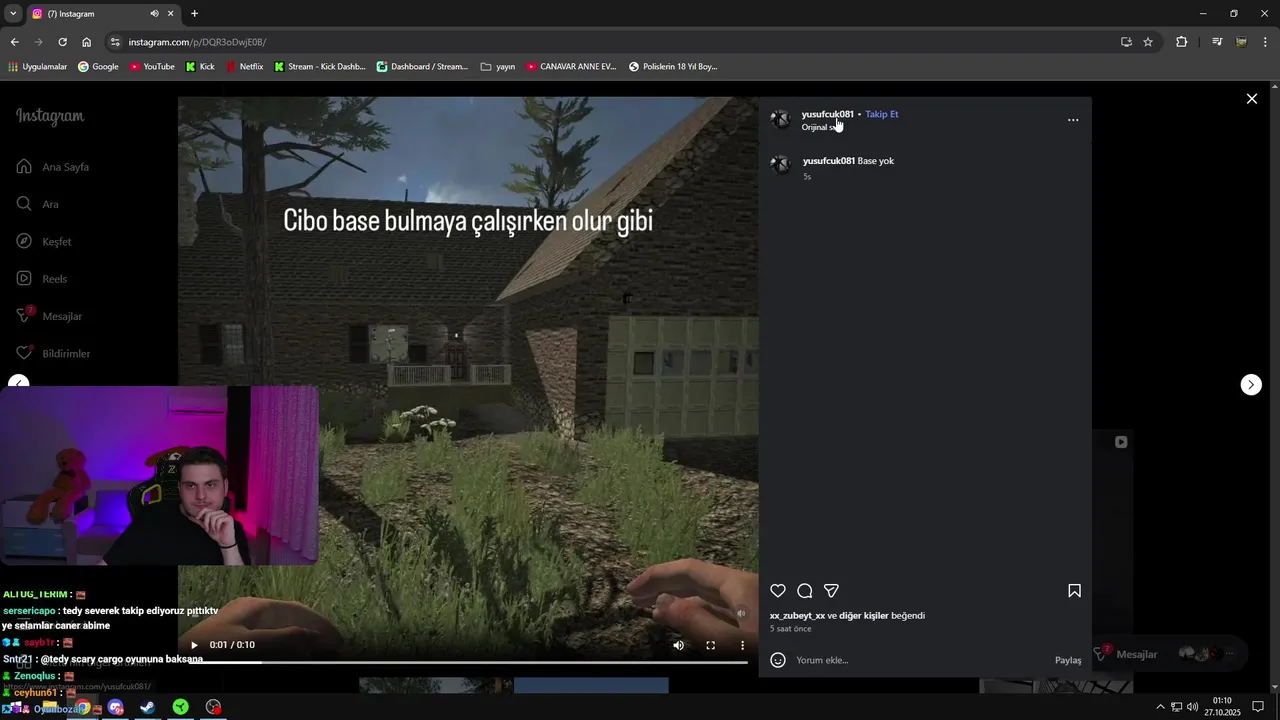Open Kick bookmark
The height and width of the screenshot is (720, 1280).
point(200,67)
